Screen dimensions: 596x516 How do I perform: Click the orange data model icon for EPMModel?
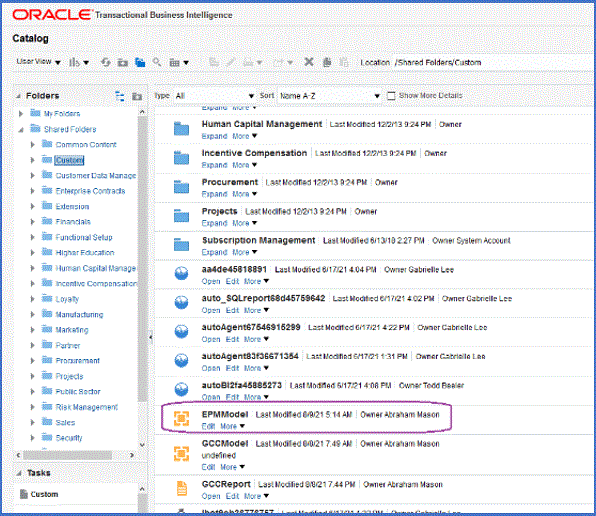tap(181, 419)
